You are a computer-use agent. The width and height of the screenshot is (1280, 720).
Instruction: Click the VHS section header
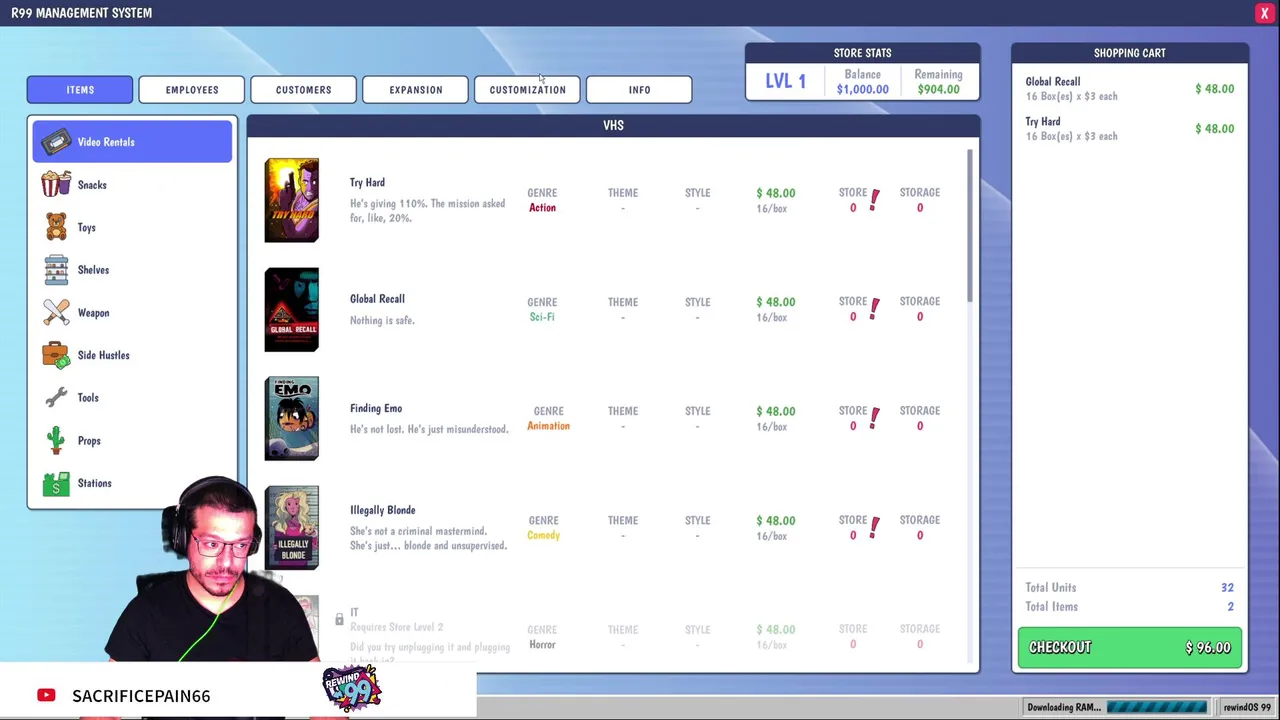[613, 125]
